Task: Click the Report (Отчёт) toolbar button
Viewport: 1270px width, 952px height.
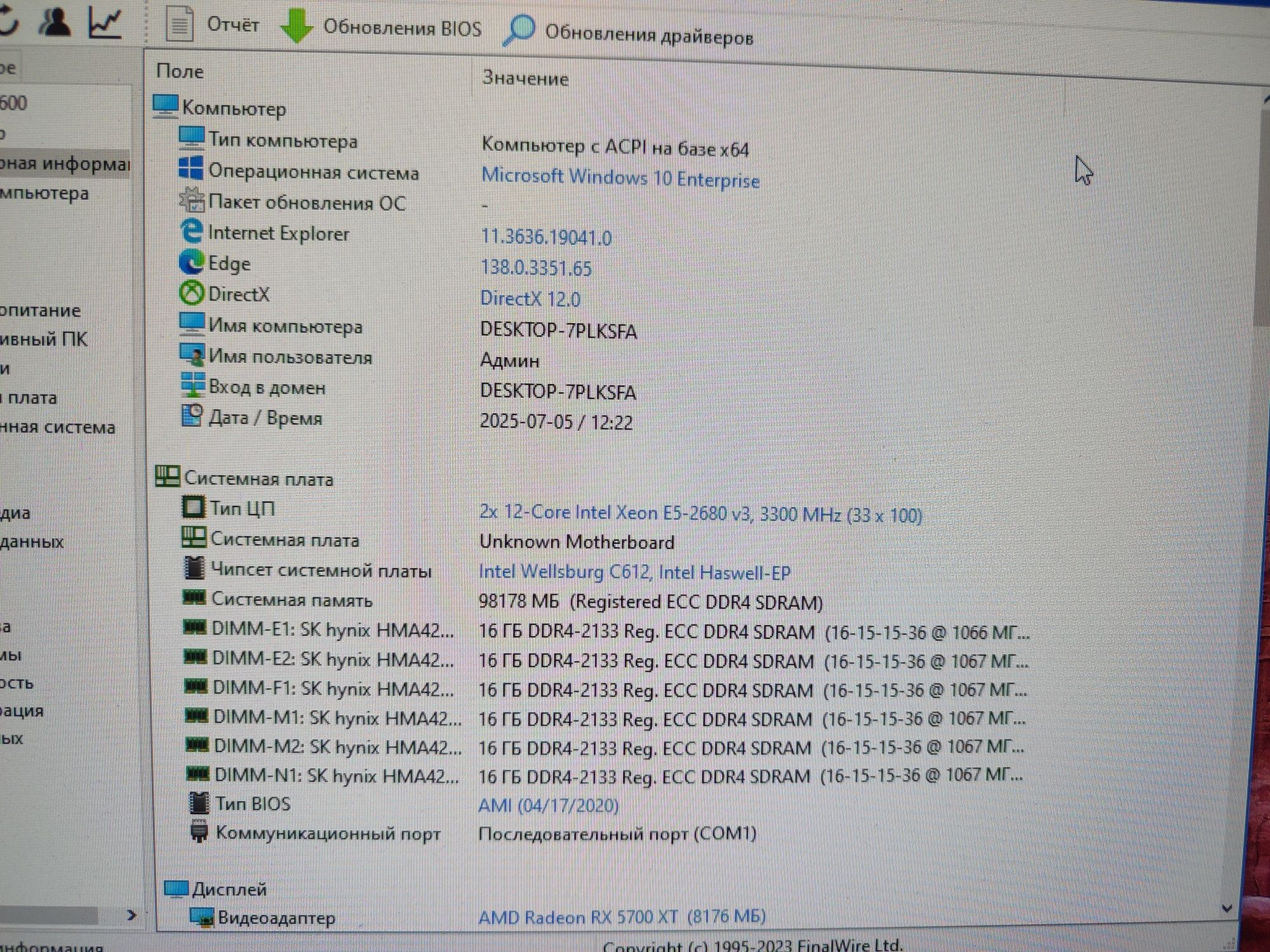Action: coord(213,24)
